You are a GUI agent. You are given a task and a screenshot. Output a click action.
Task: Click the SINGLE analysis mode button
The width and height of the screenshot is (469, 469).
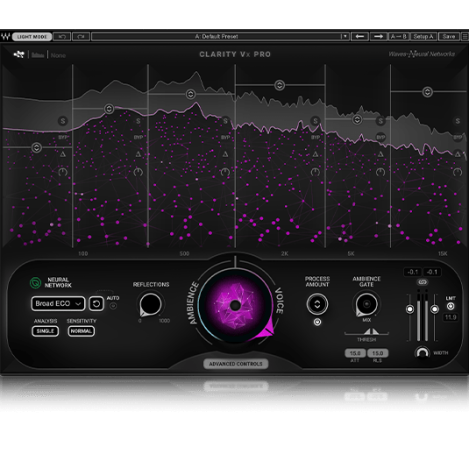pyautogui.click(x=45, y=331)
